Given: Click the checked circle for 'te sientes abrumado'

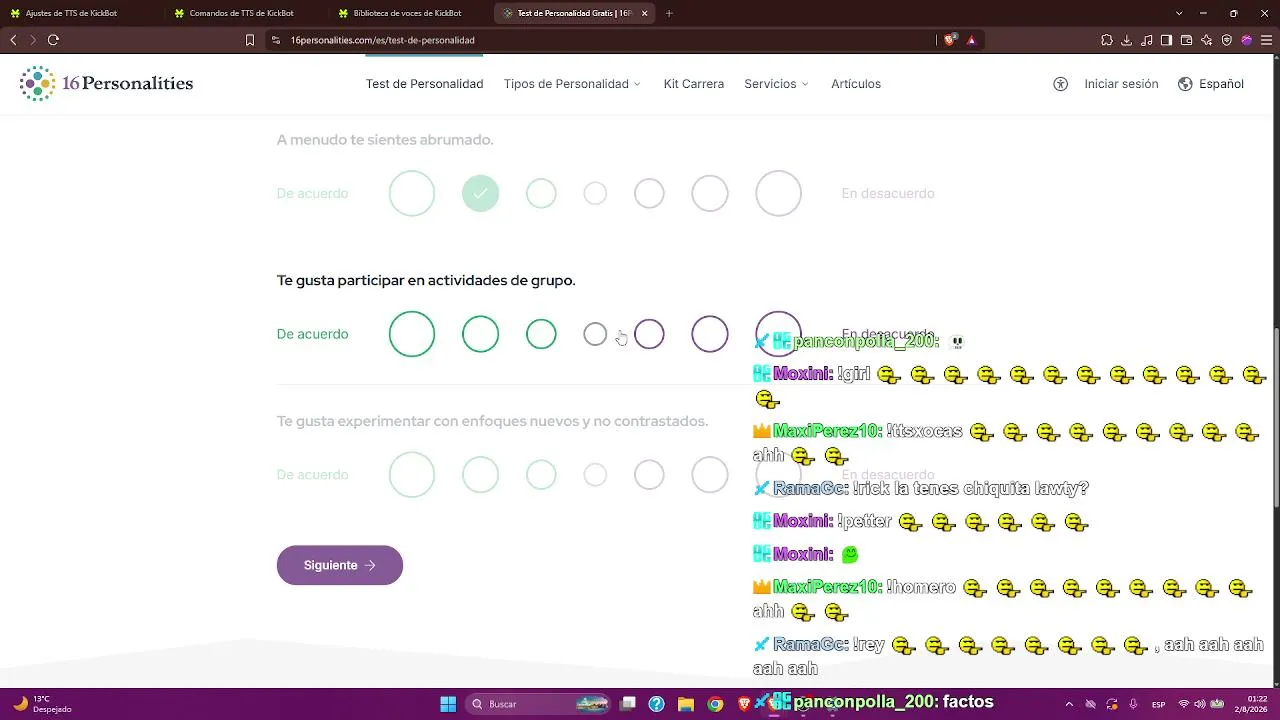Looking at the screenshot, I should click(480, 193).
